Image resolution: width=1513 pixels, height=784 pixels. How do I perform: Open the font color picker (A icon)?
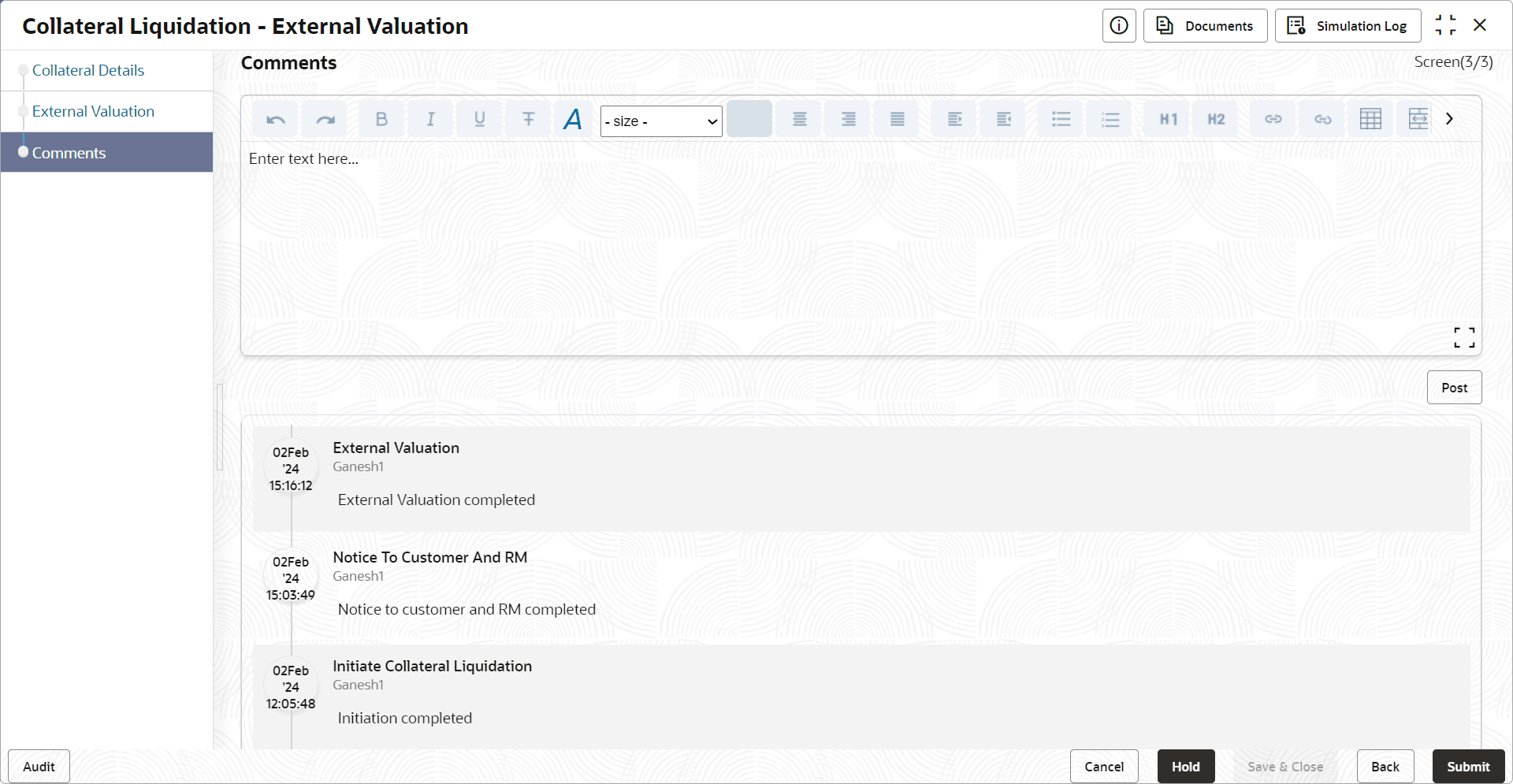pyautogui.click(x=573, y=120)
